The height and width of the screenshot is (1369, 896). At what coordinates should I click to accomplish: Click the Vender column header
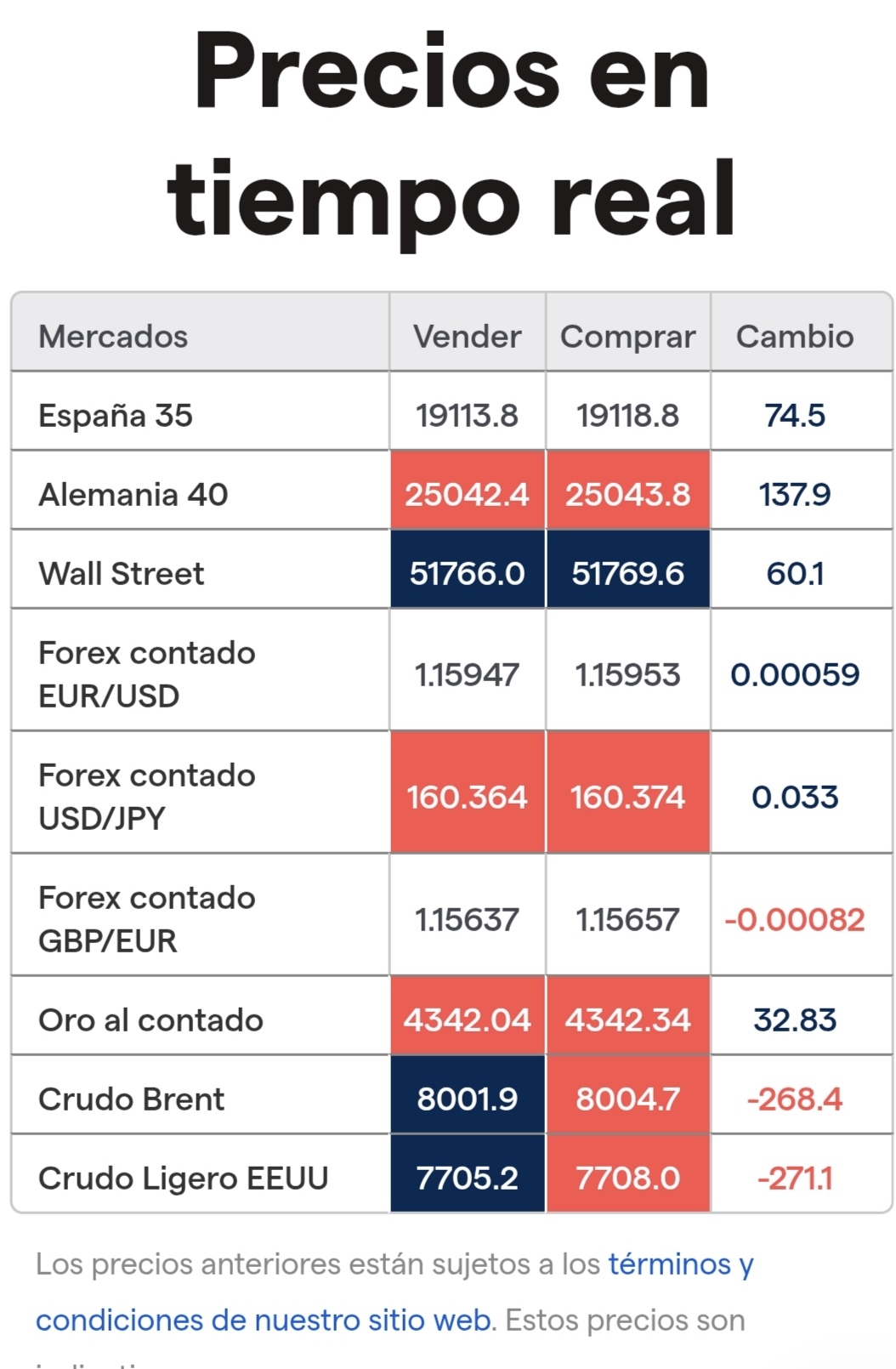[x=467, y=337]
